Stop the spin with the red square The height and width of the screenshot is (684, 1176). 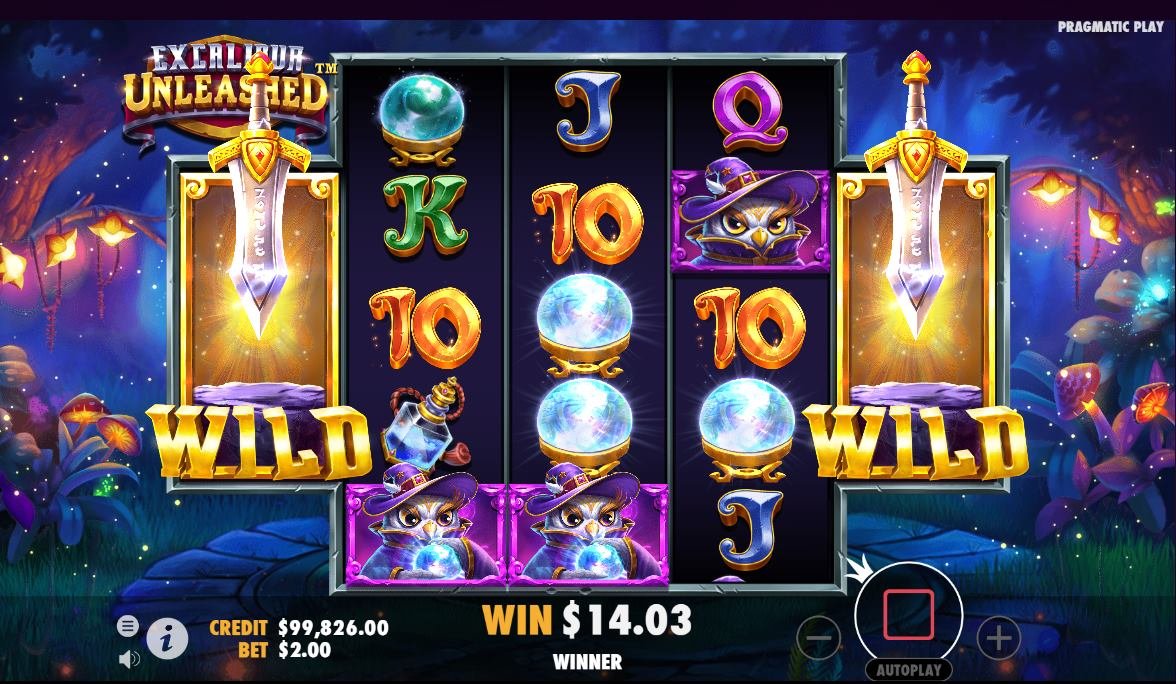(x=908, y=614)
